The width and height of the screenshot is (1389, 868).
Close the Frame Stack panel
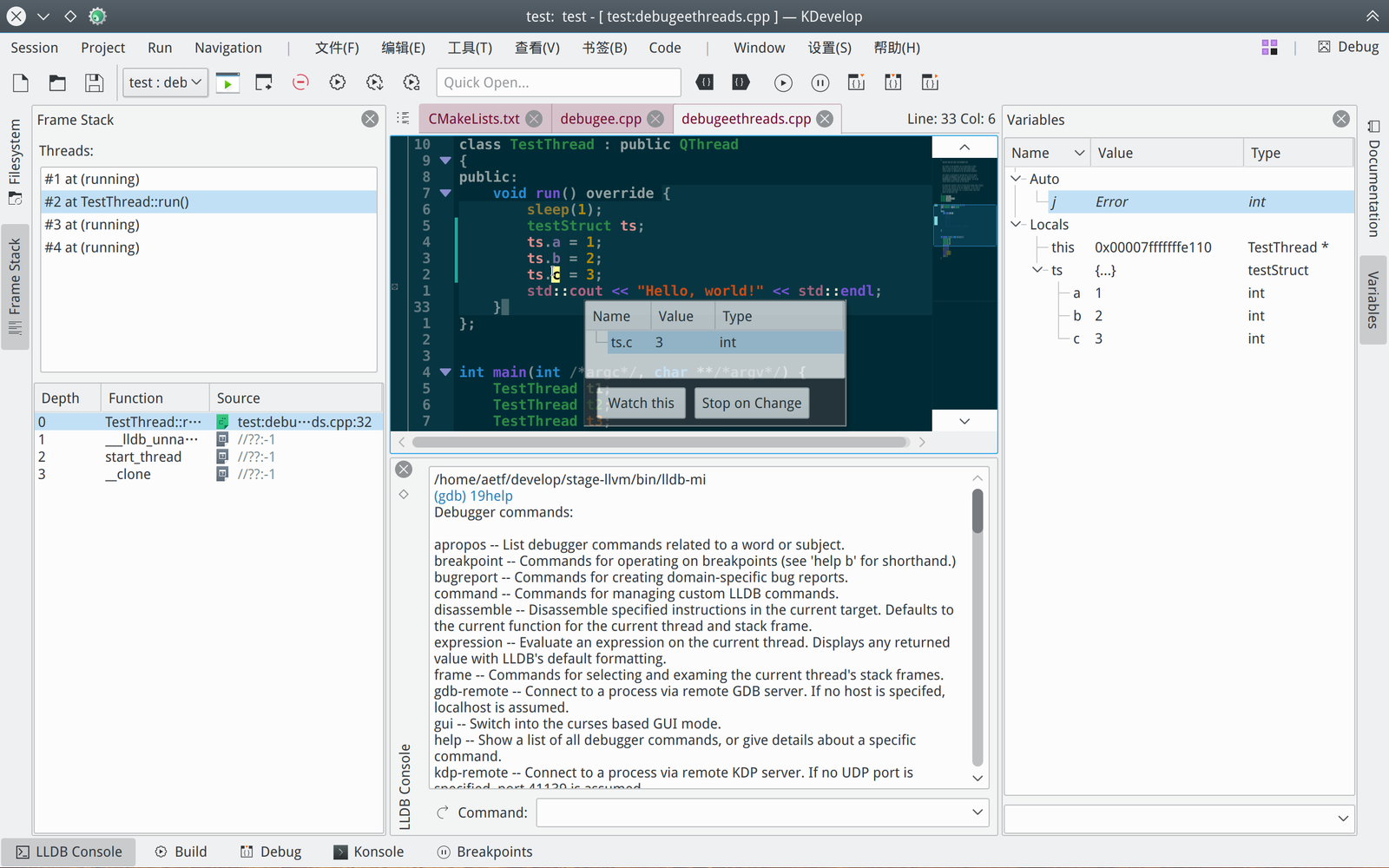[370, 119]
